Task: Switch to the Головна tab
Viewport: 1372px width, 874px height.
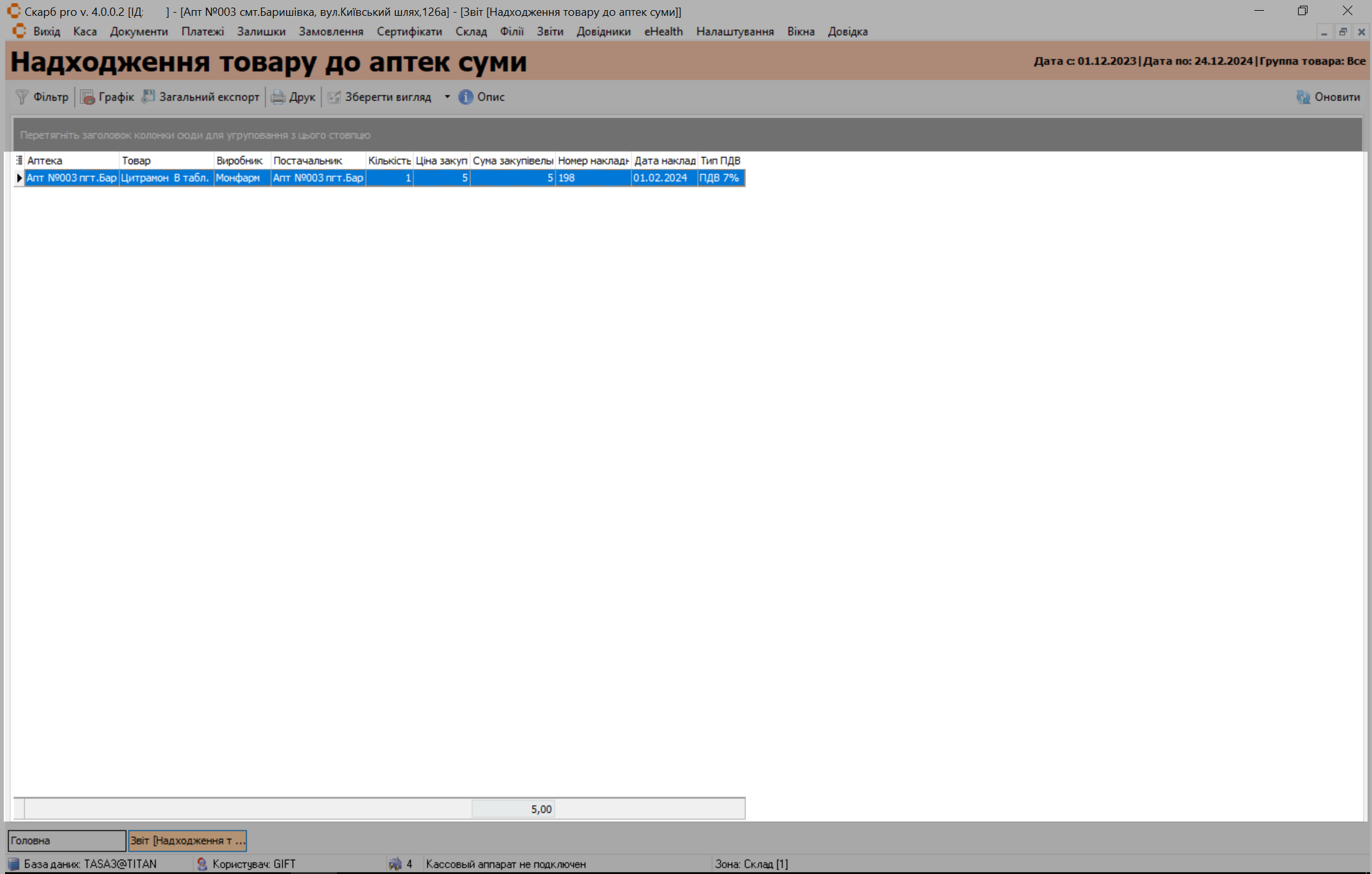Action: click(66, 841)
